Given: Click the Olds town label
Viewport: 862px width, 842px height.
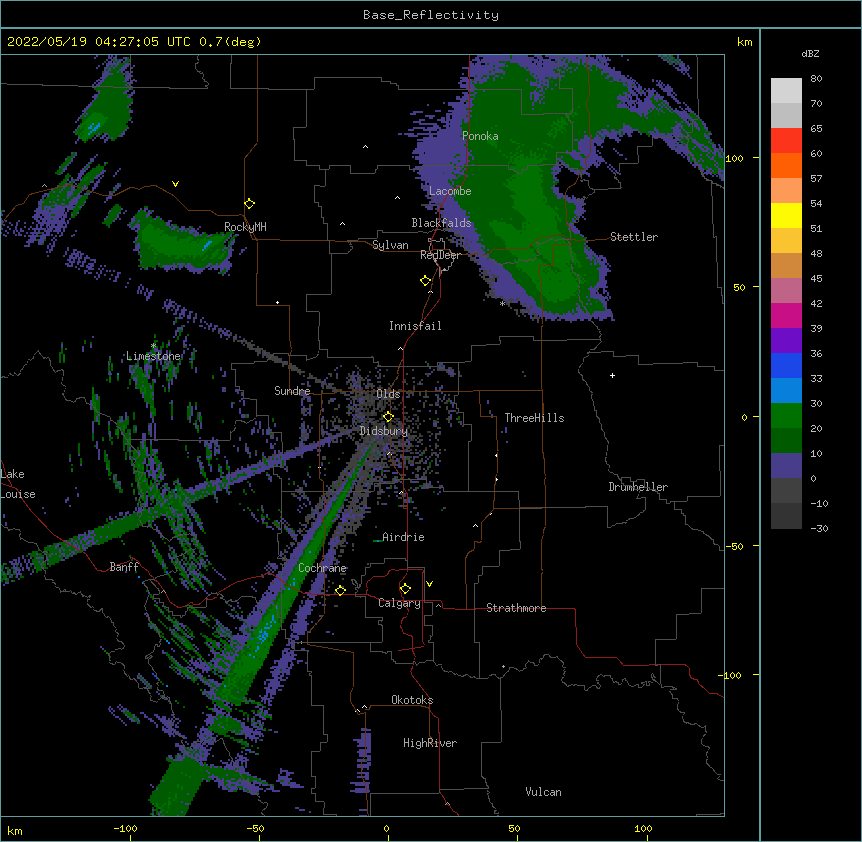Looking at the screenshot, I should 388,394.
